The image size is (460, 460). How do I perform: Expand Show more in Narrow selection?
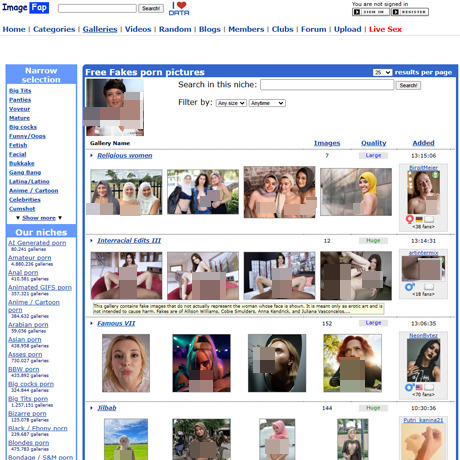click(x=39, y=218)
